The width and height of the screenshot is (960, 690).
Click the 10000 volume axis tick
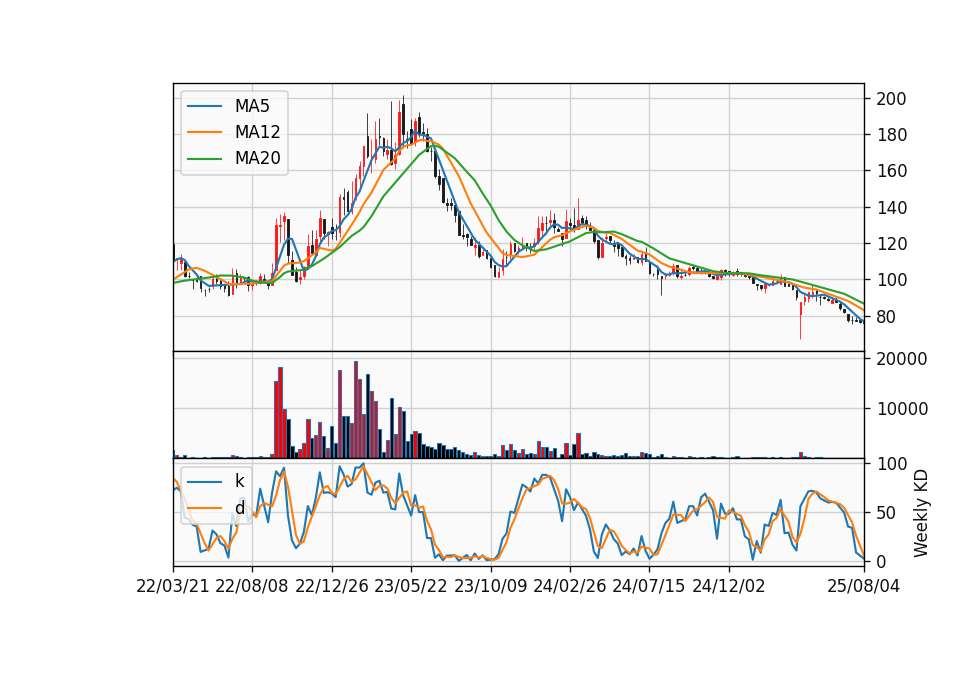(902, 408)
